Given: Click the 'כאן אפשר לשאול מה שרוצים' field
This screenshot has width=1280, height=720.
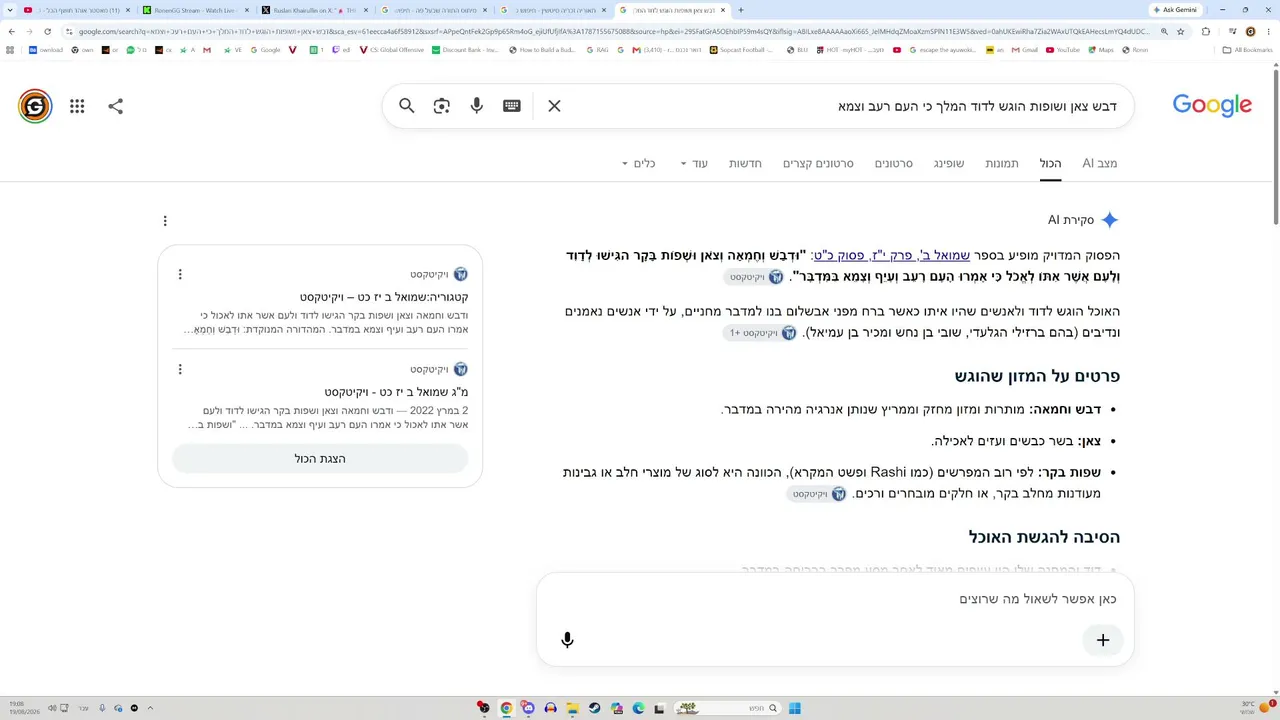Looking at the screenshot, I should (835, 599).
